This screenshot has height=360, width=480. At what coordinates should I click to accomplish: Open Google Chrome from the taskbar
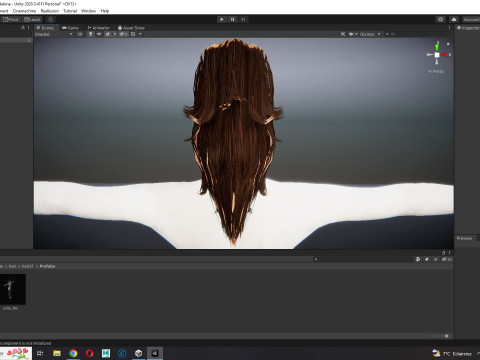[73, 353]
